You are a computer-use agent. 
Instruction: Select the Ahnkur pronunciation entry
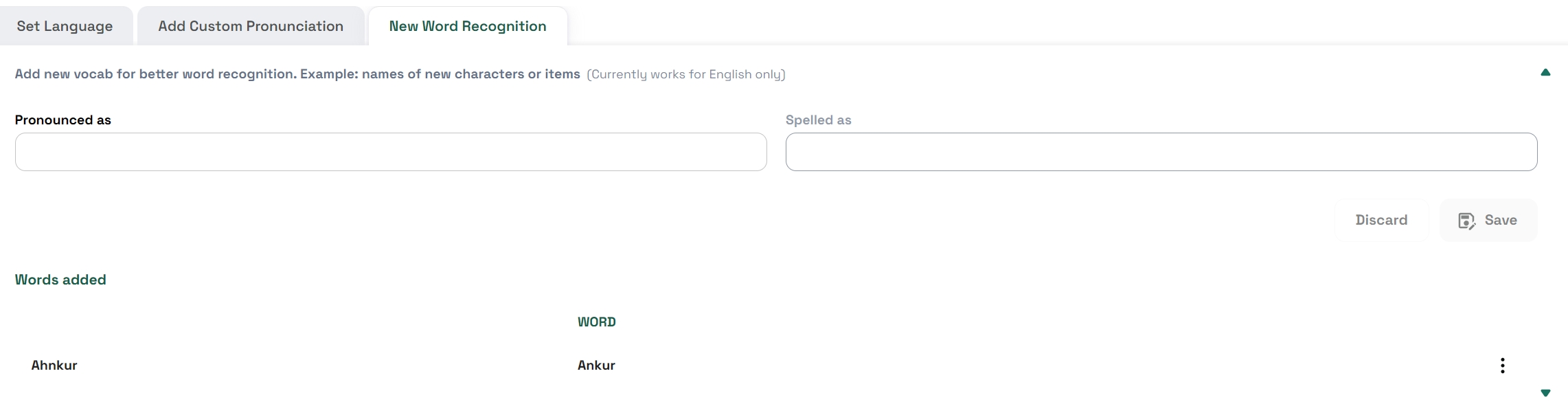point(54,365)
